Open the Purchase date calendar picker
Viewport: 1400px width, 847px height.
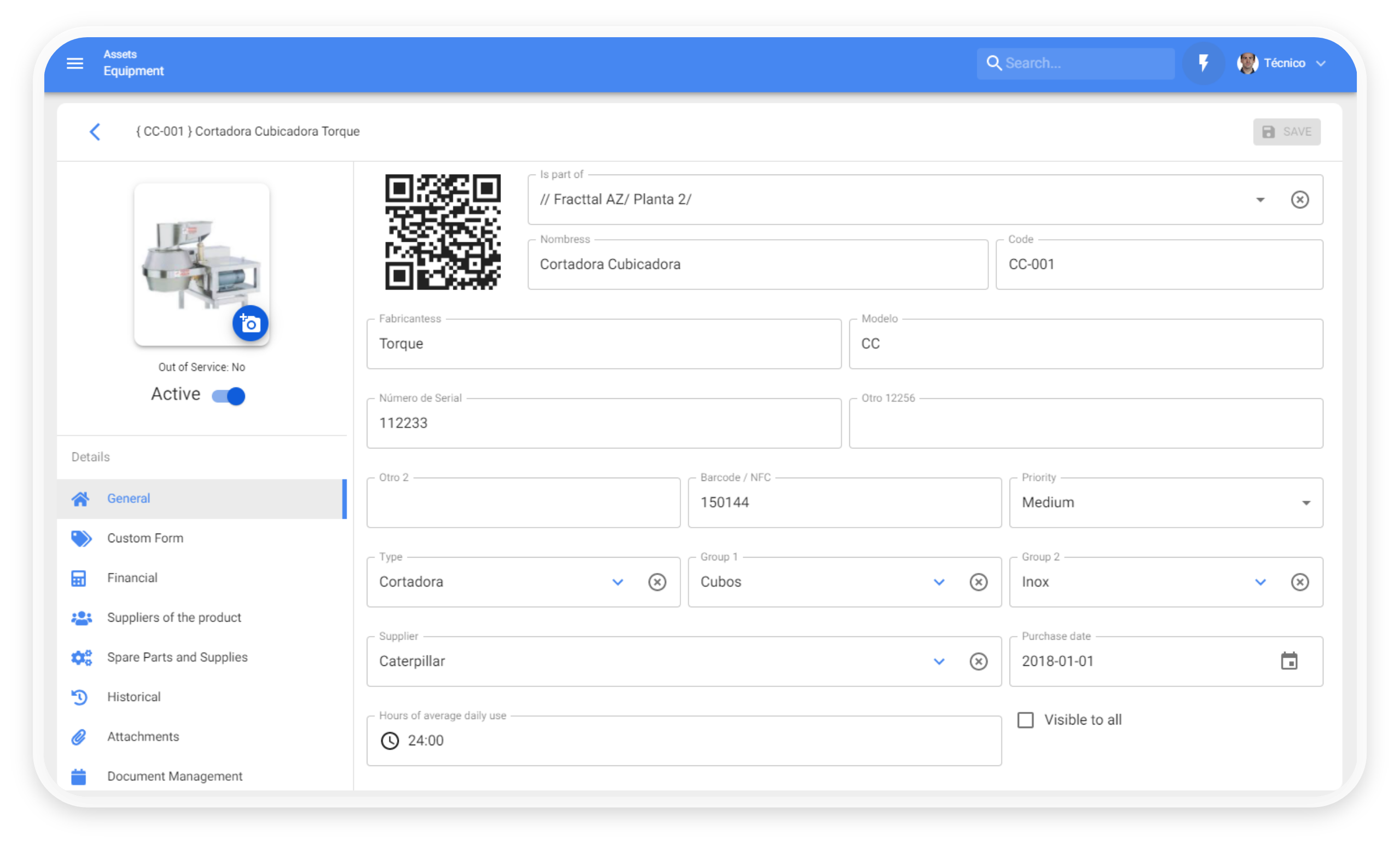(x=1288, y=661)
